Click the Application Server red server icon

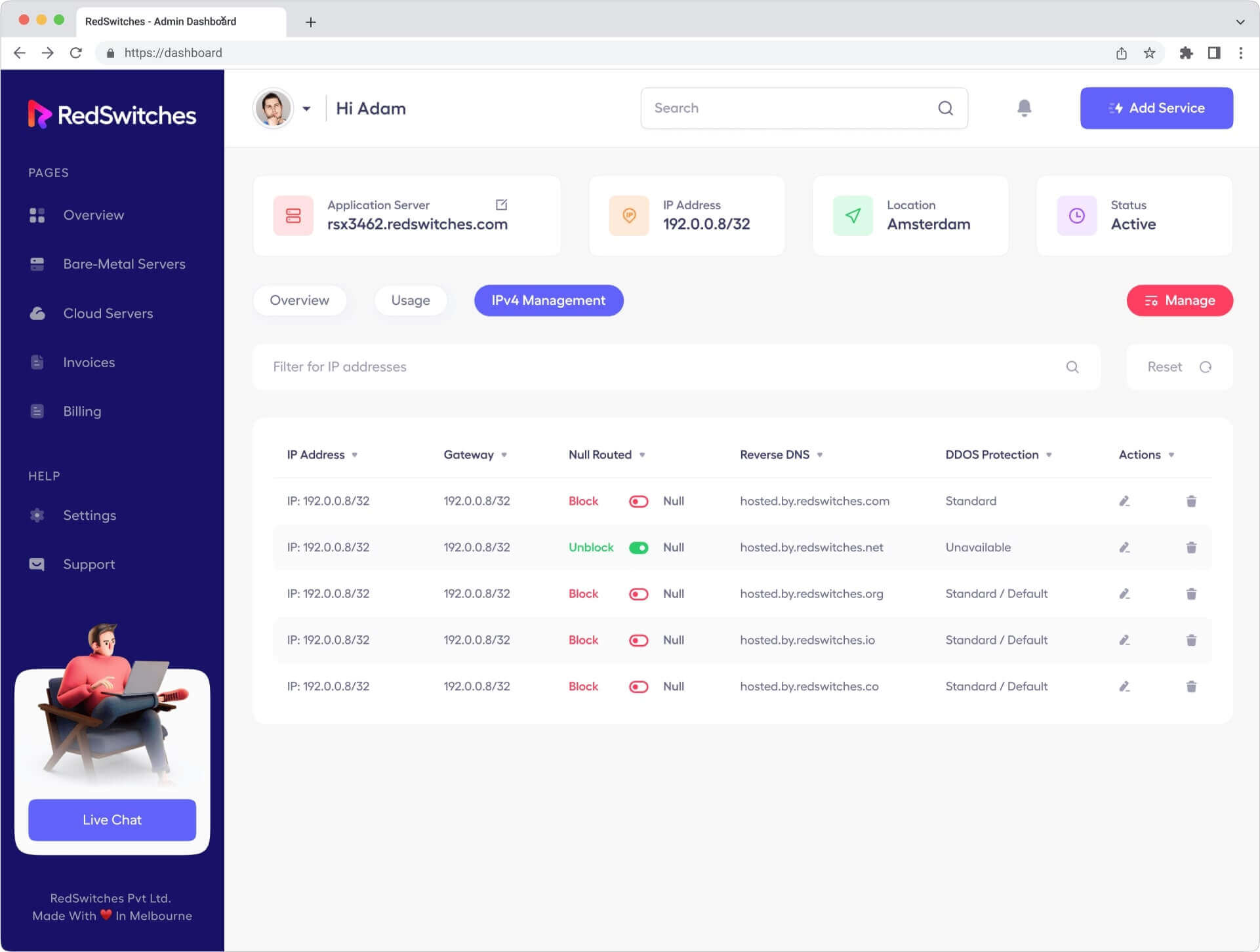point(293,216)
